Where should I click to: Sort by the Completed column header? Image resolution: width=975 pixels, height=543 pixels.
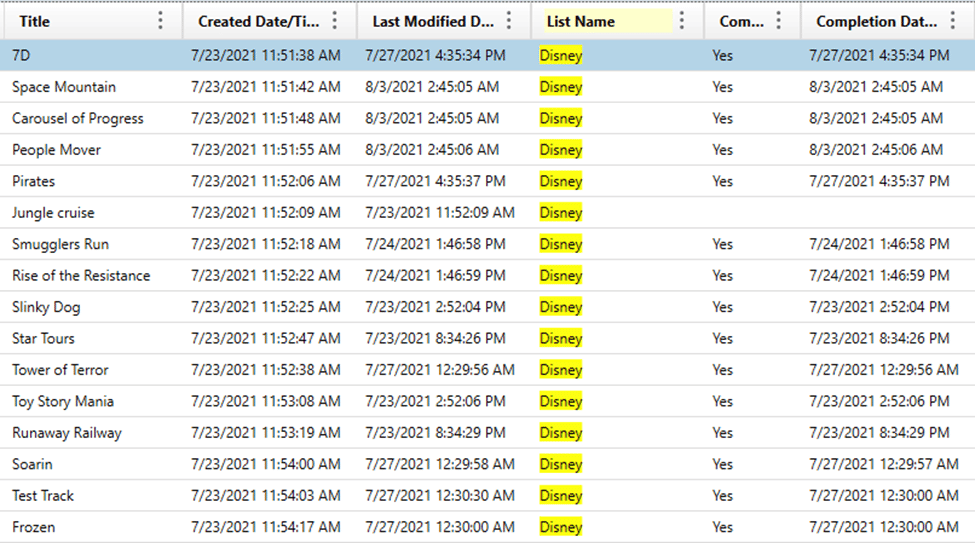coord(741,21)
